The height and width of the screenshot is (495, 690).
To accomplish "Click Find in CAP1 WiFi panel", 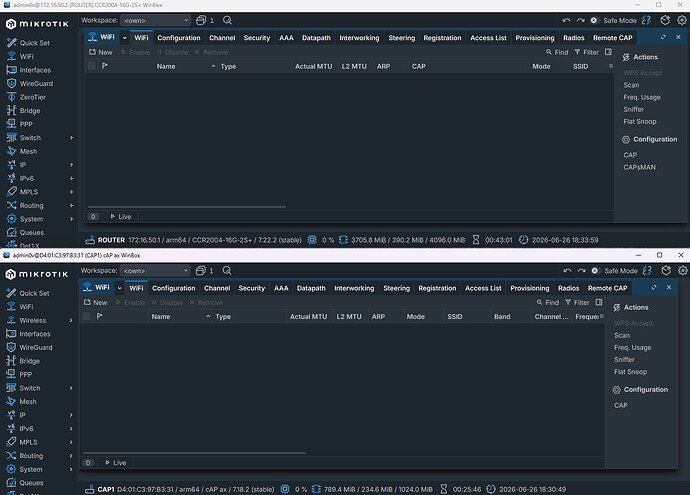I will click(547, 302).
